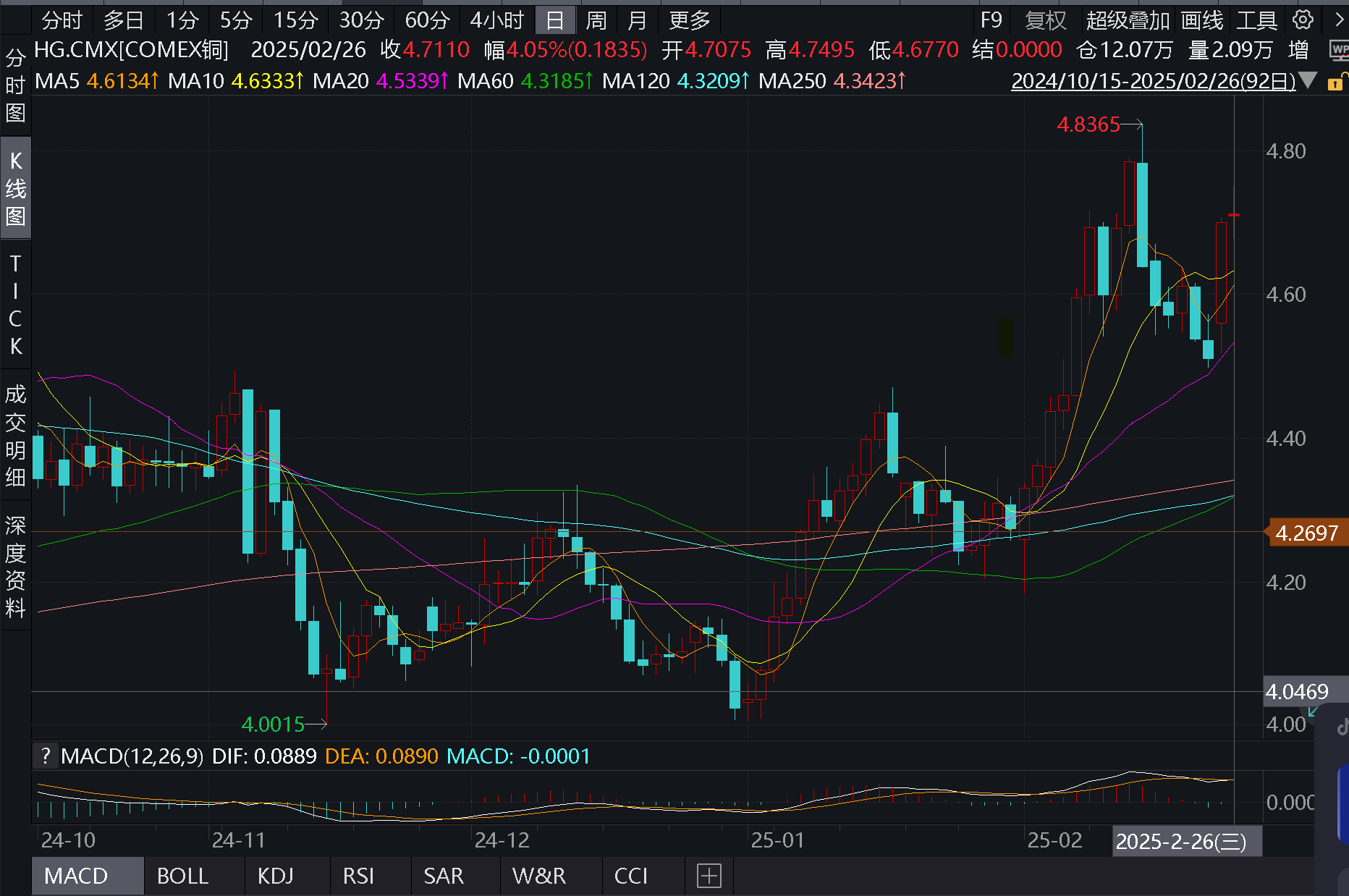Click the unlock padlock icon

tap(1335, 83)
